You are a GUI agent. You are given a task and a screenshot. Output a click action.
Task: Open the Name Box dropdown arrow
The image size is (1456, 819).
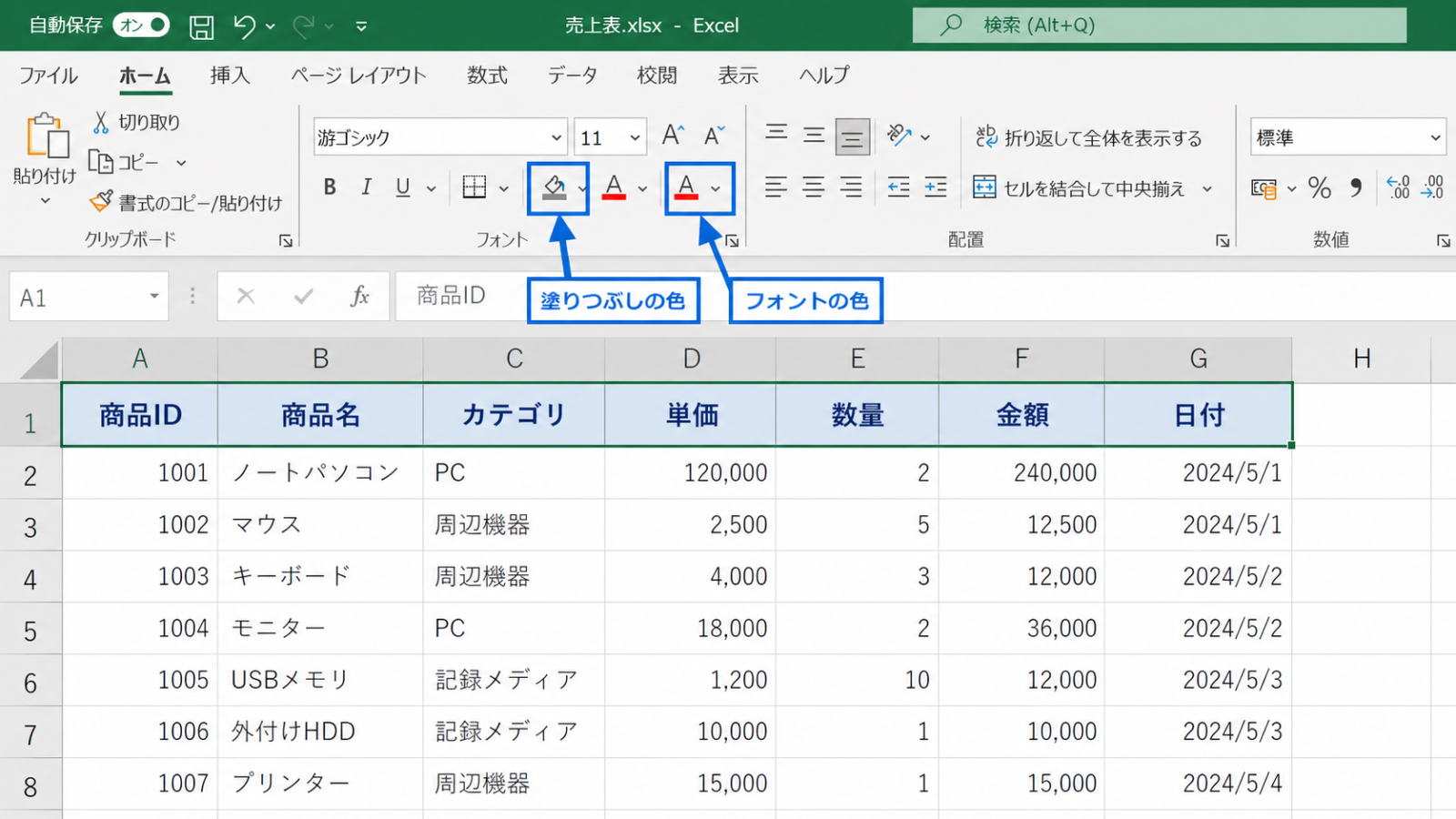(x=154, y=296)
